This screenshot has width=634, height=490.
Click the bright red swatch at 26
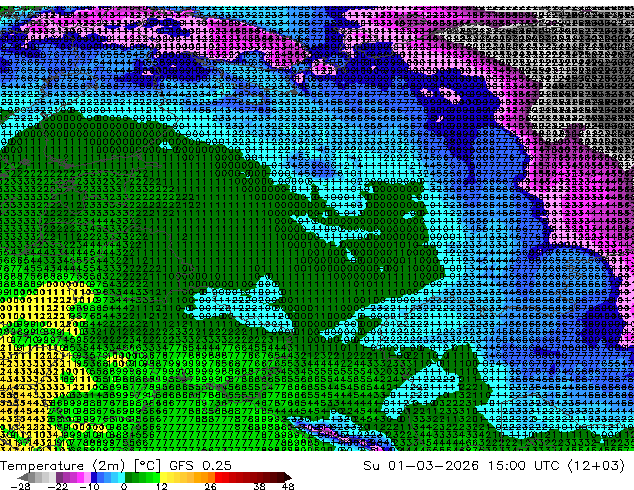click(x=218, y=477)
